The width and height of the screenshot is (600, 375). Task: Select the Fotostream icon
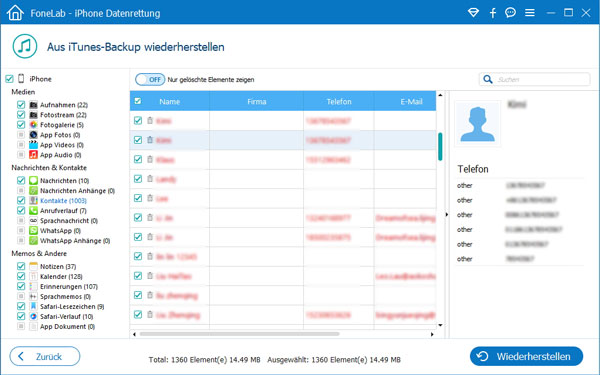(x=33, y=114)
